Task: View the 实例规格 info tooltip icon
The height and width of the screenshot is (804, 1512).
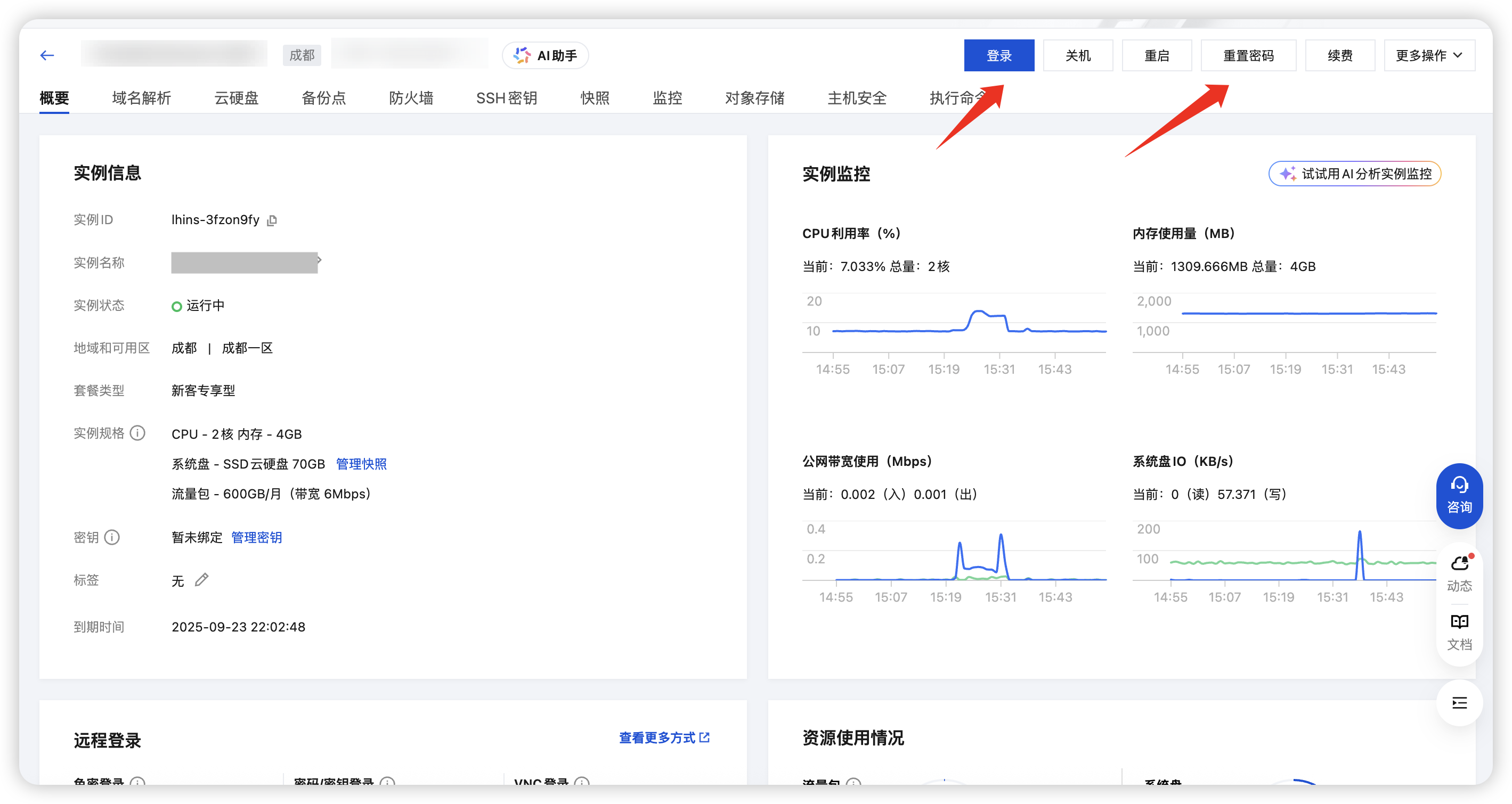Action: [x=137, y=433]
